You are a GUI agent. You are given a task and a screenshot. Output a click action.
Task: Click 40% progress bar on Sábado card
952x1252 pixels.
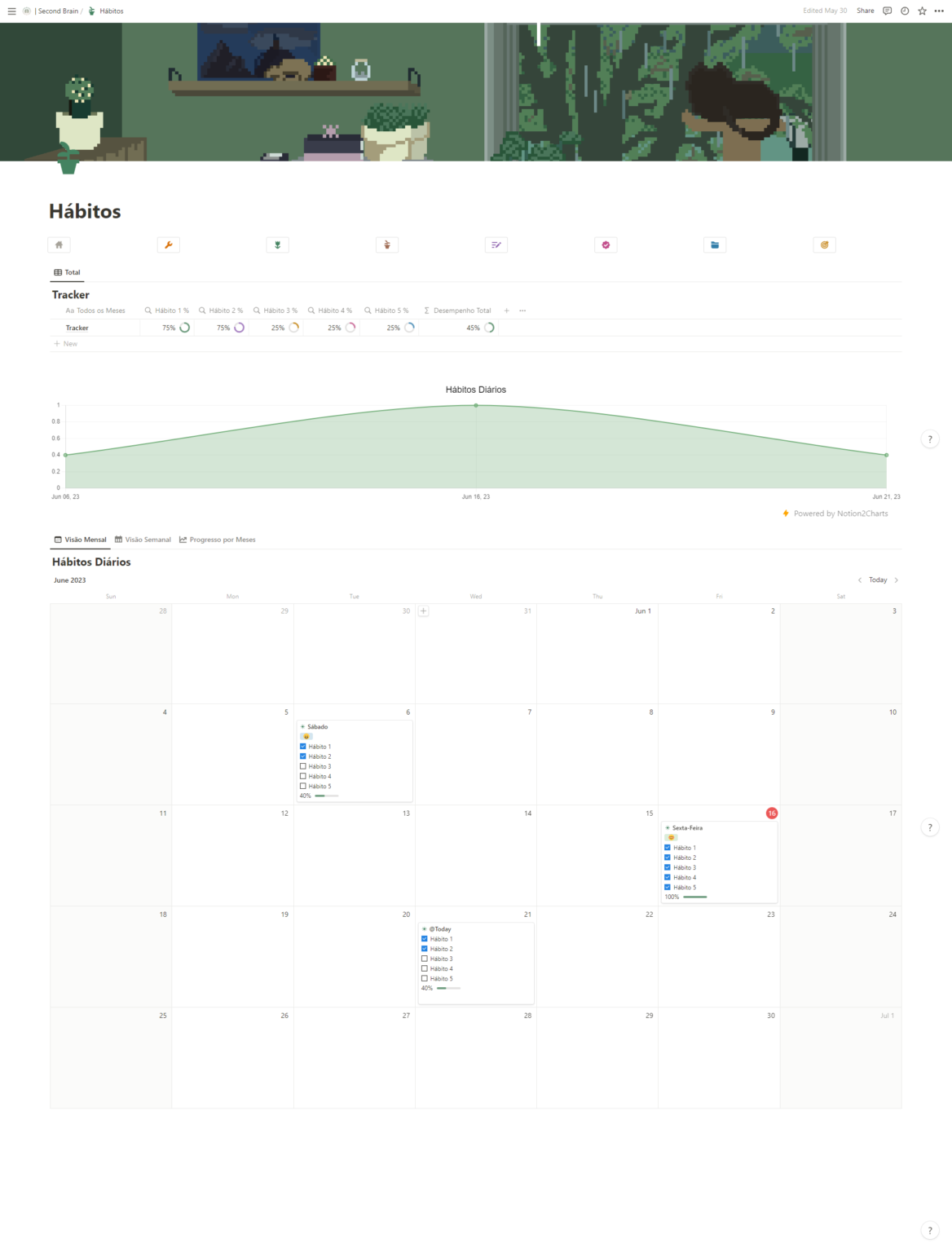click(326, 796)
